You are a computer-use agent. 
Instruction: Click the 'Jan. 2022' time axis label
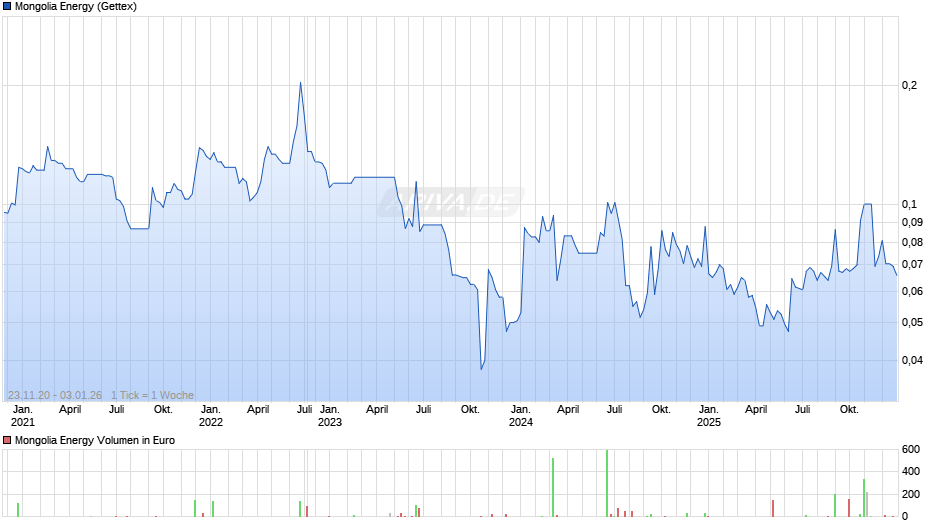pyautogui.click(x=210, y=416)
